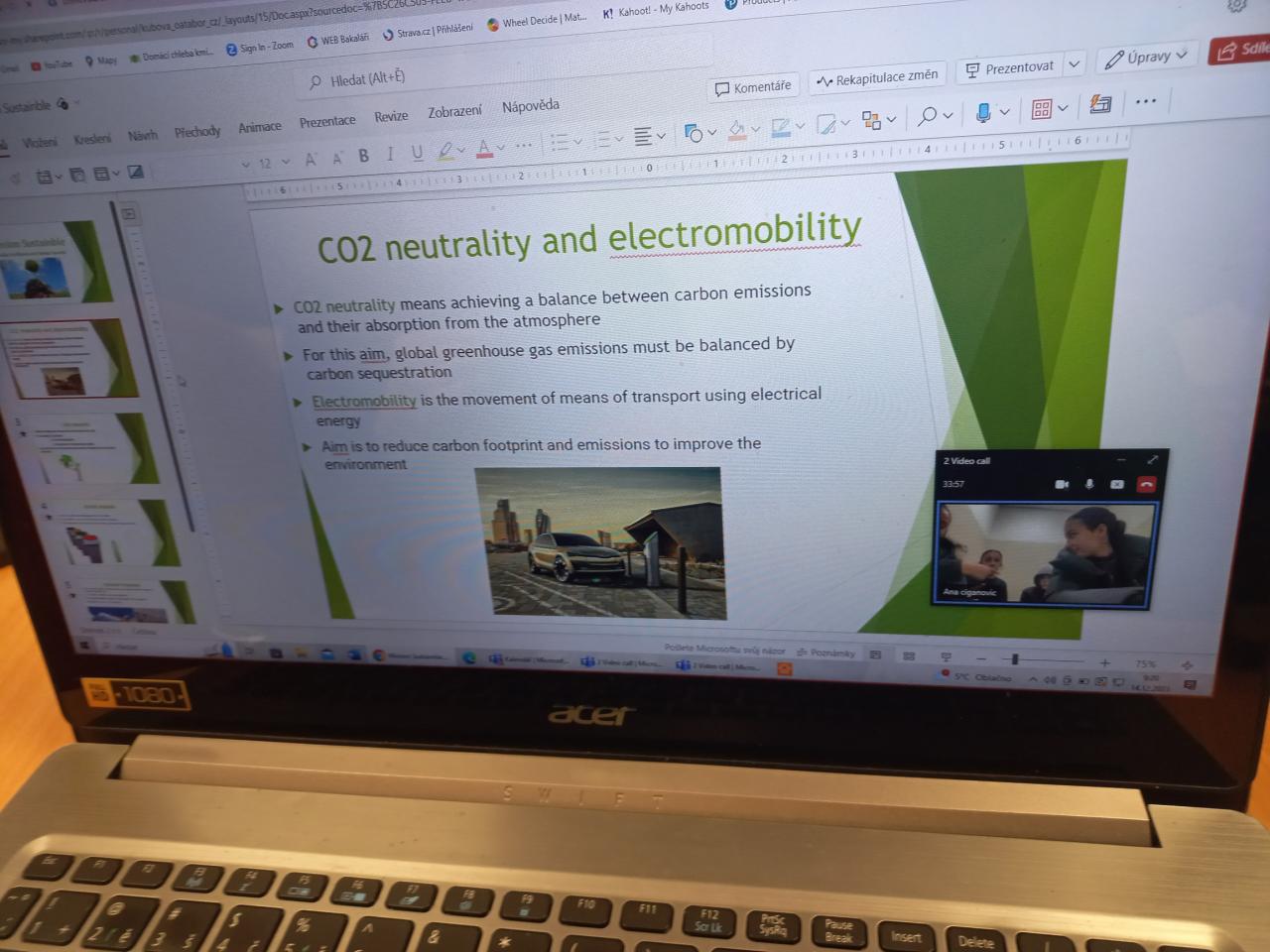Mute microphone in video call window
Image resolution: width=1270 pixels, height=952 pixels.
1089,484
